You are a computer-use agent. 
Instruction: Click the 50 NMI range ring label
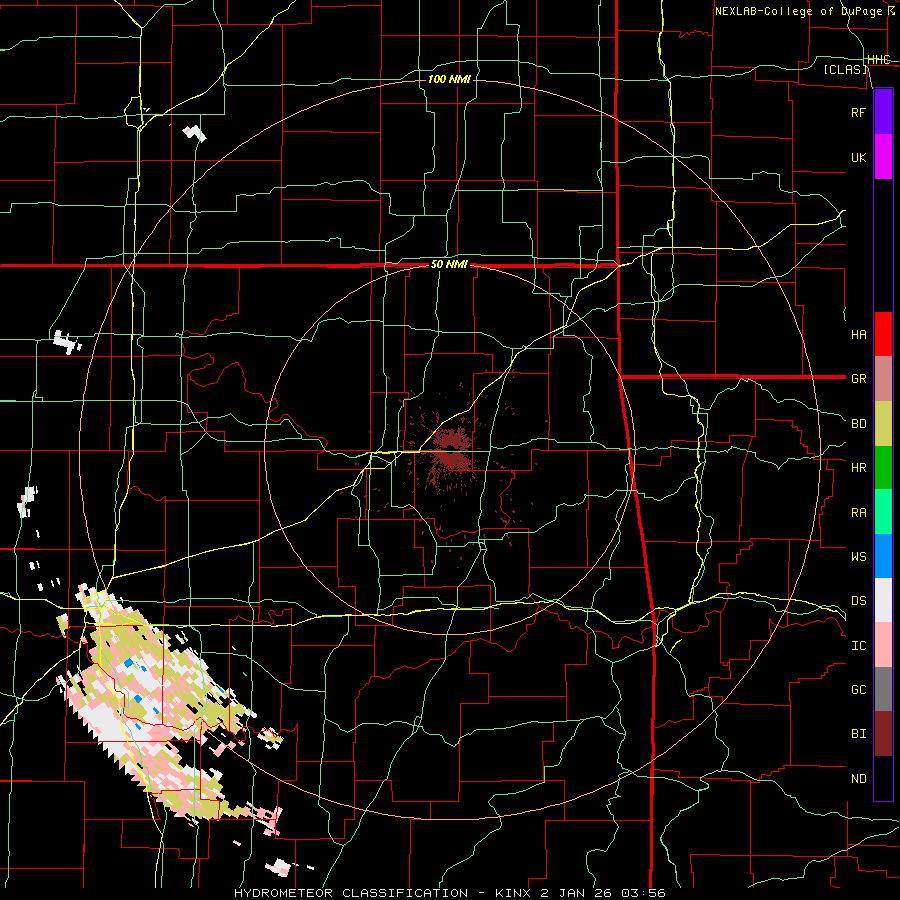(x=449, y=265)
